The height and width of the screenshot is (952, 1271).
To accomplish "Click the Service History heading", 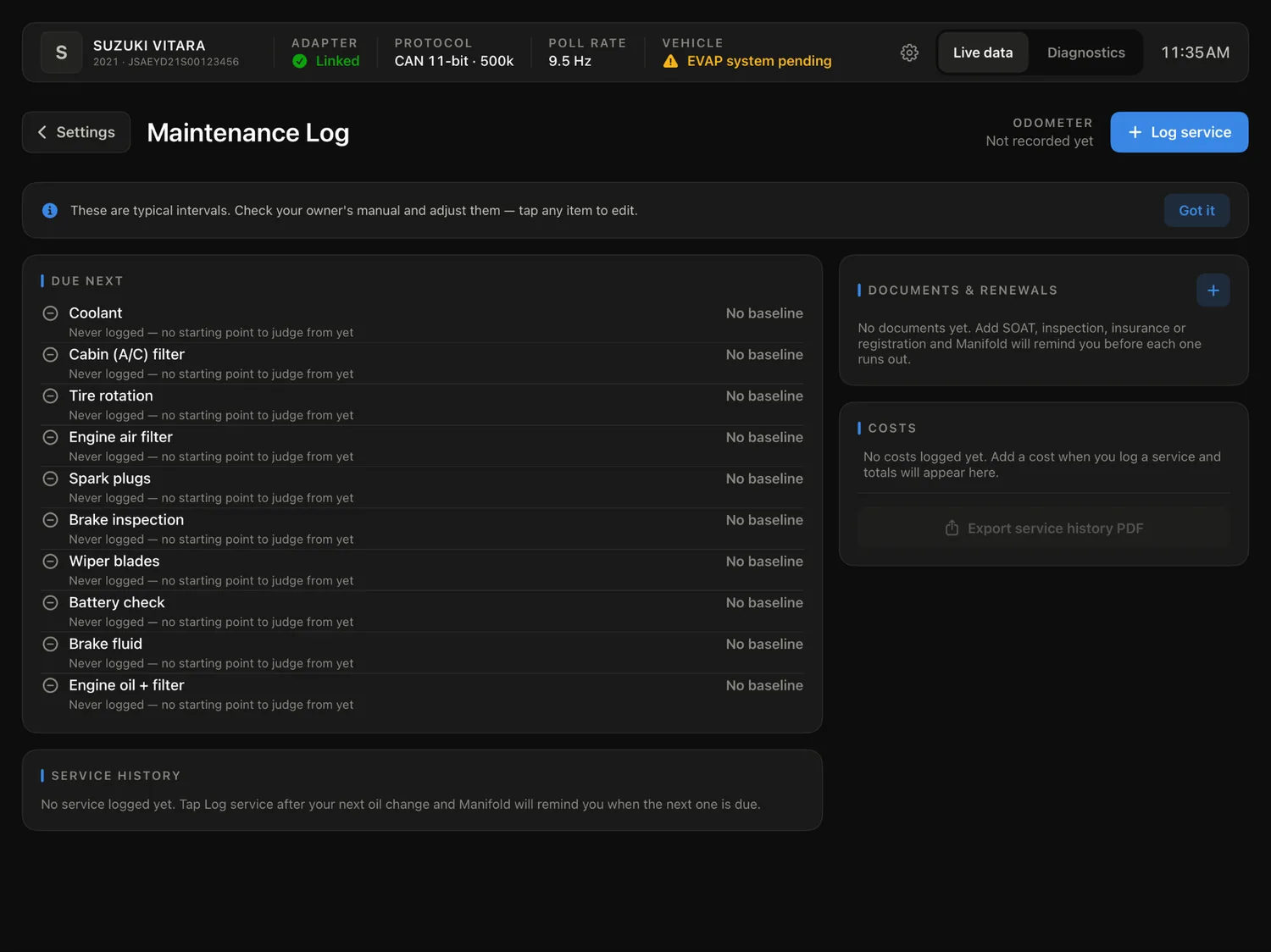I will pyautogui.click(x=116, y=776).
